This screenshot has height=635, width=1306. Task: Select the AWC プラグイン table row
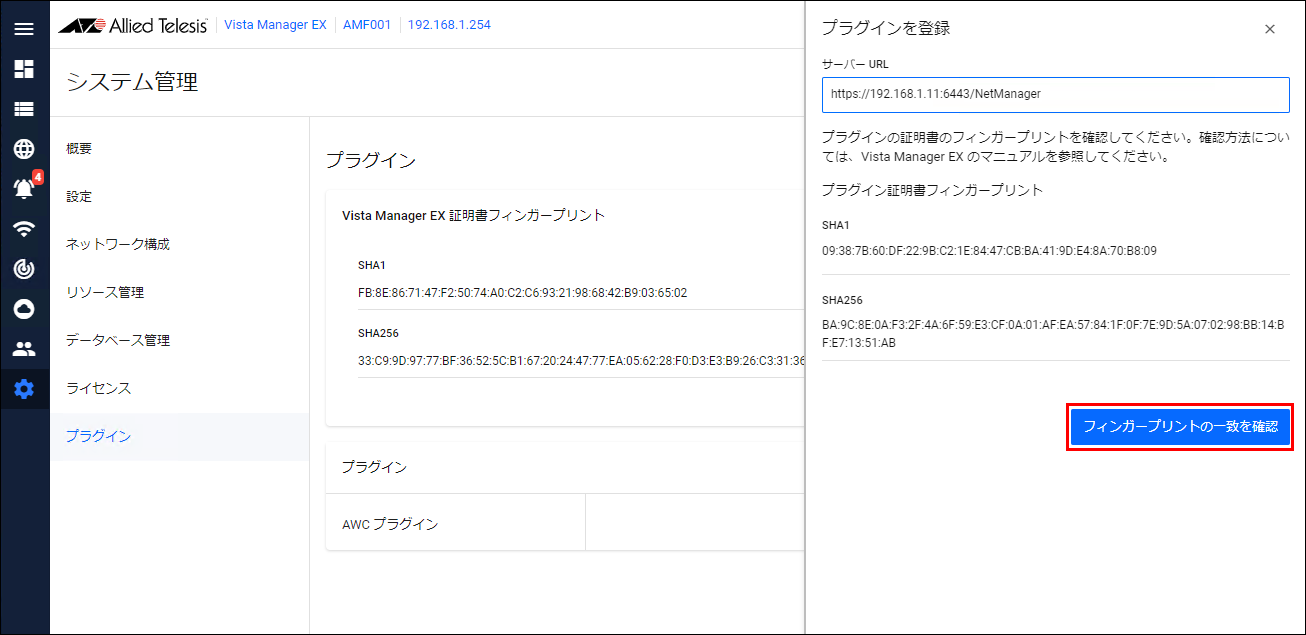coord(565,522)
